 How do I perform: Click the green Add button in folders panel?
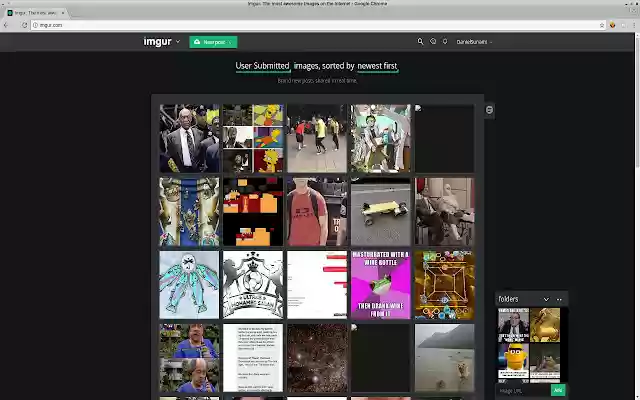point(558,390)
